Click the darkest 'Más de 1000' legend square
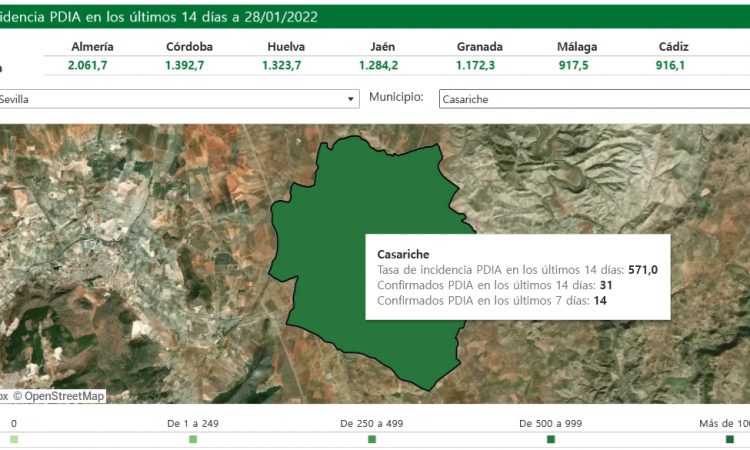 point(729,439)
